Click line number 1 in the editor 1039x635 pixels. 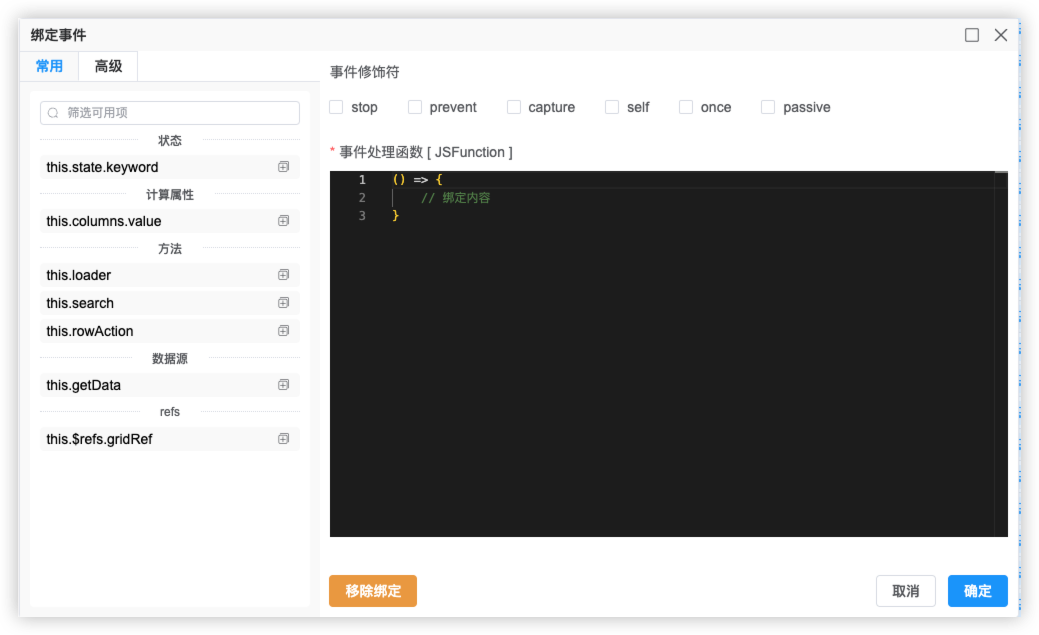pyautogui.click(x=362, y=180)
